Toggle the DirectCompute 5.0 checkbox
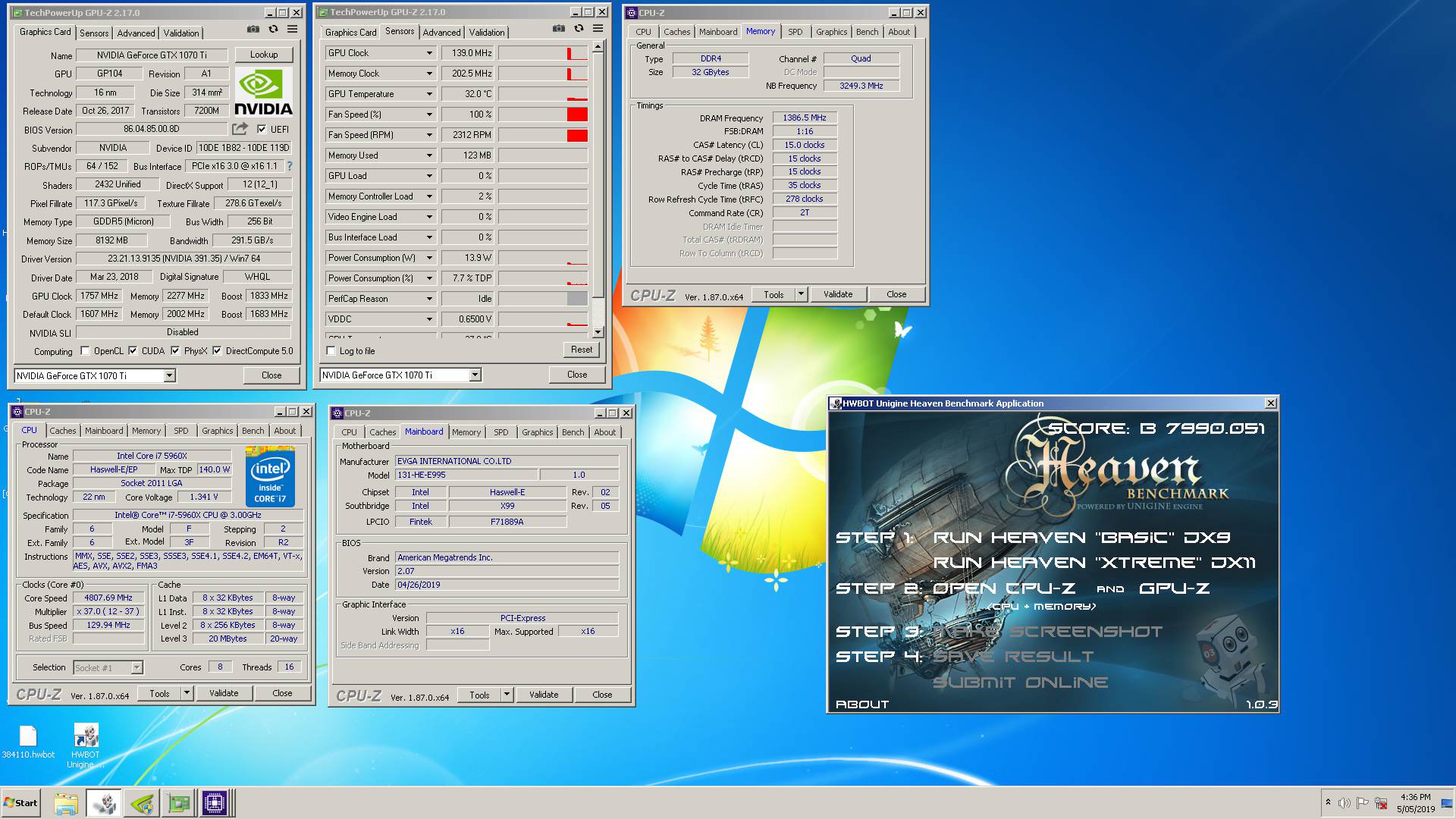Screen dimensions: 1456x819 coord(217,351)
